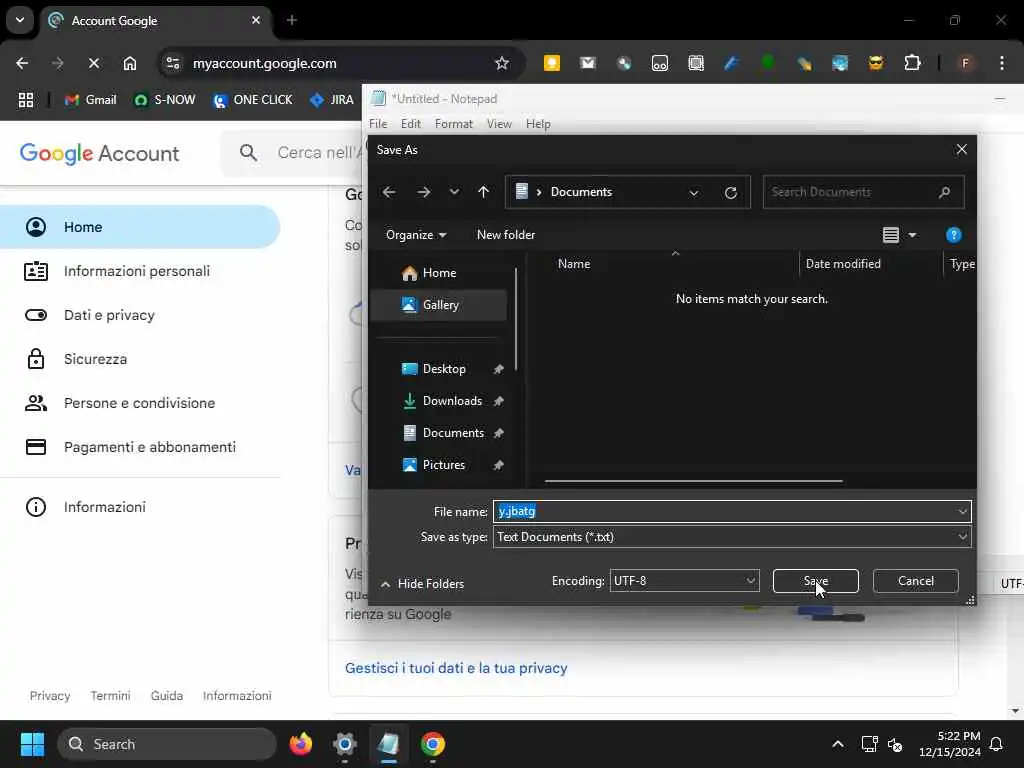Create a New folder

point(505,235)
